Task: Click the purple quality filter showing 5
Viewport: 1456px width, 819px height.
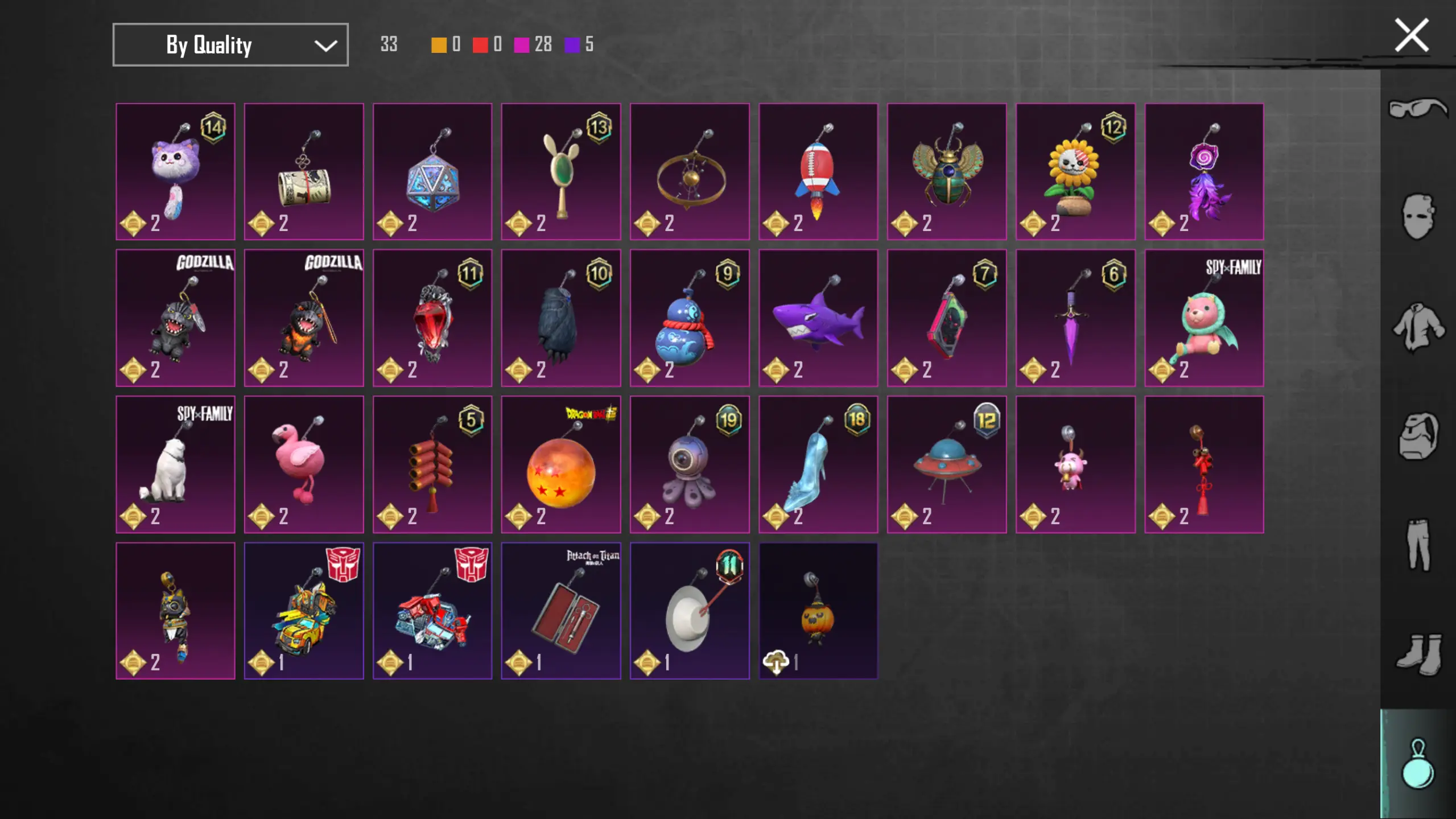Action: 579,44
